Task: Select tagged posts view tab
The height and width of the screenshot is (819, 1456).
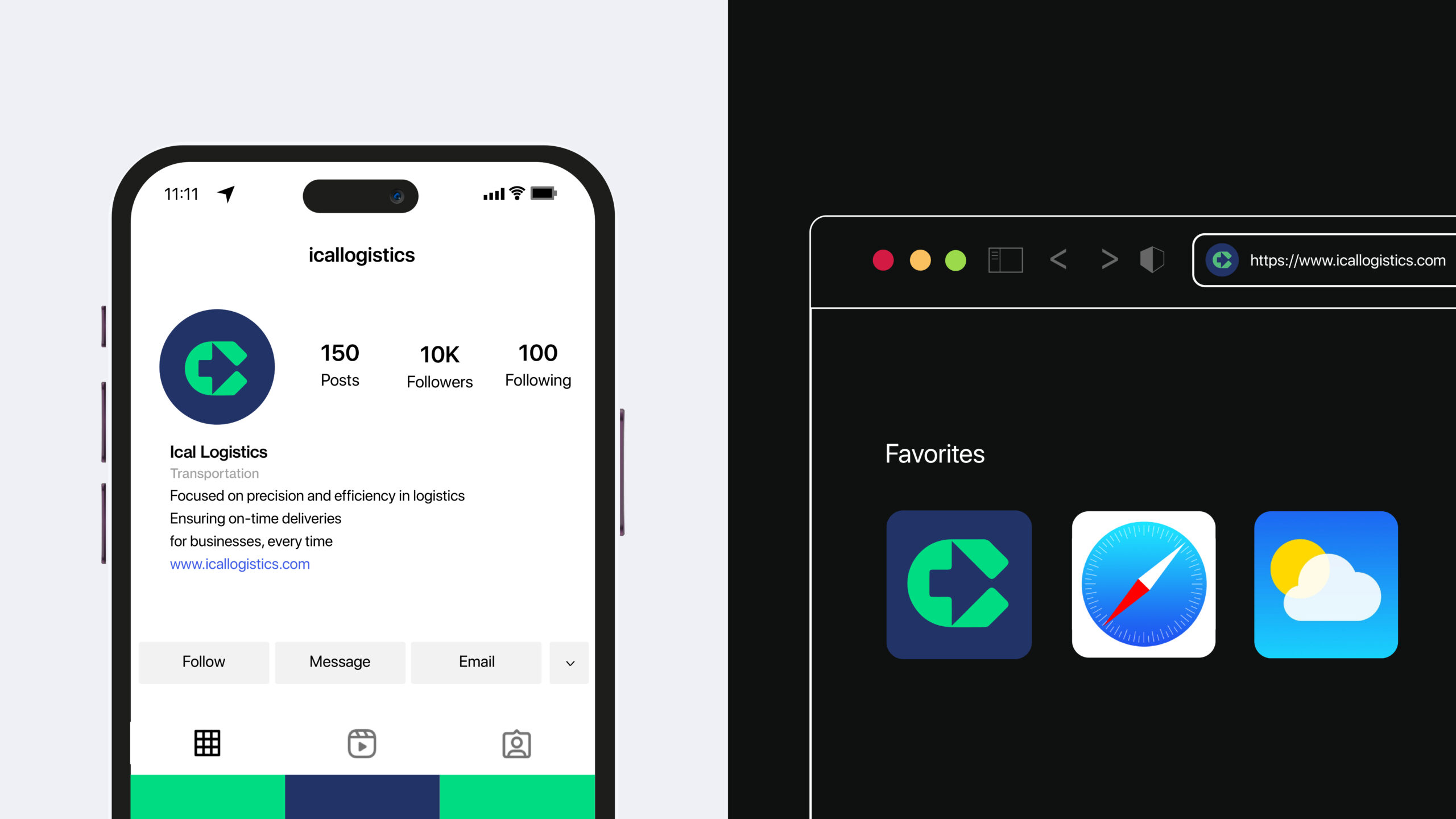Action: [x=516, y=742]
